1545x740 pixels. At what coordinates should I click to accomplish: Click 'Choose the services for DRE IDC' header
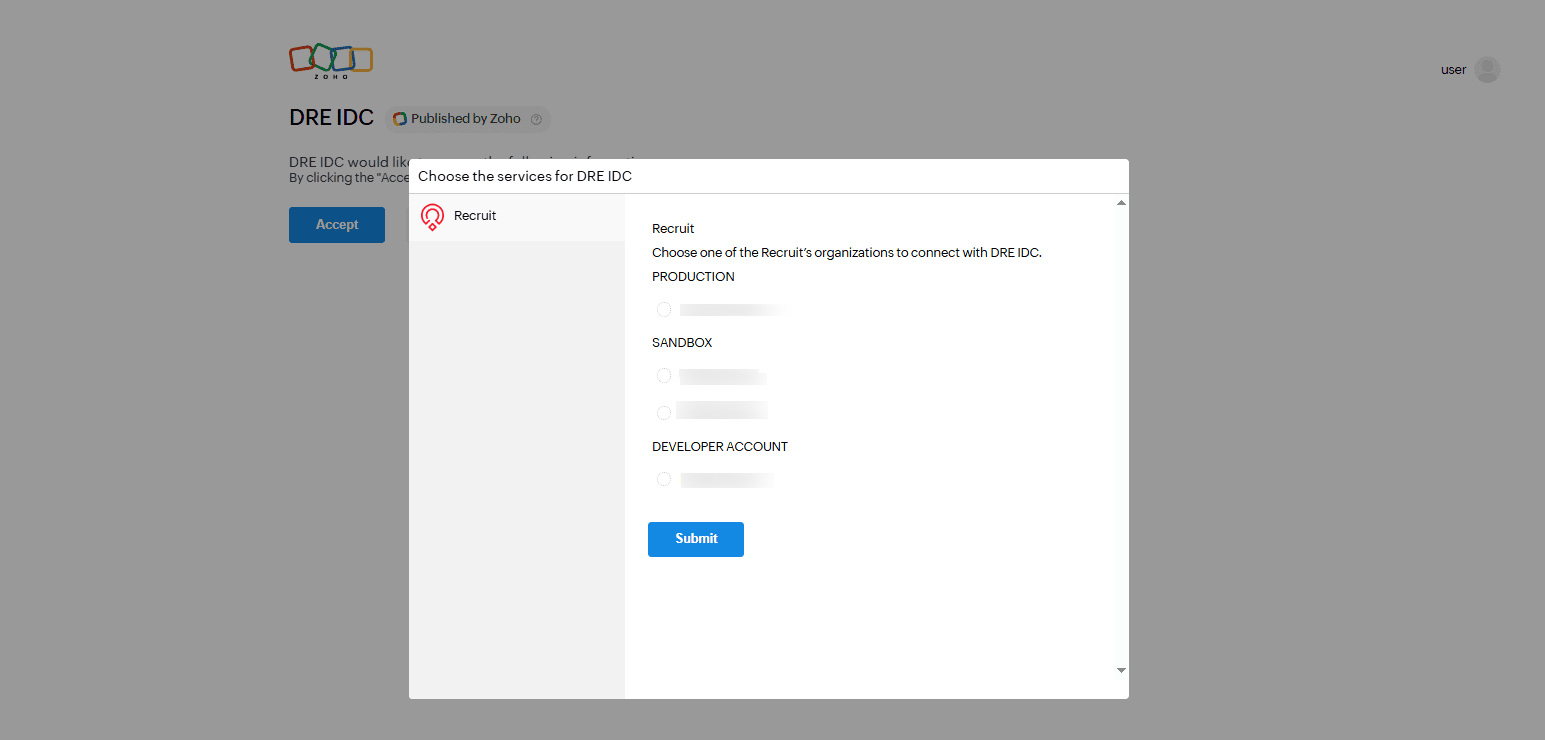point(525,176)
